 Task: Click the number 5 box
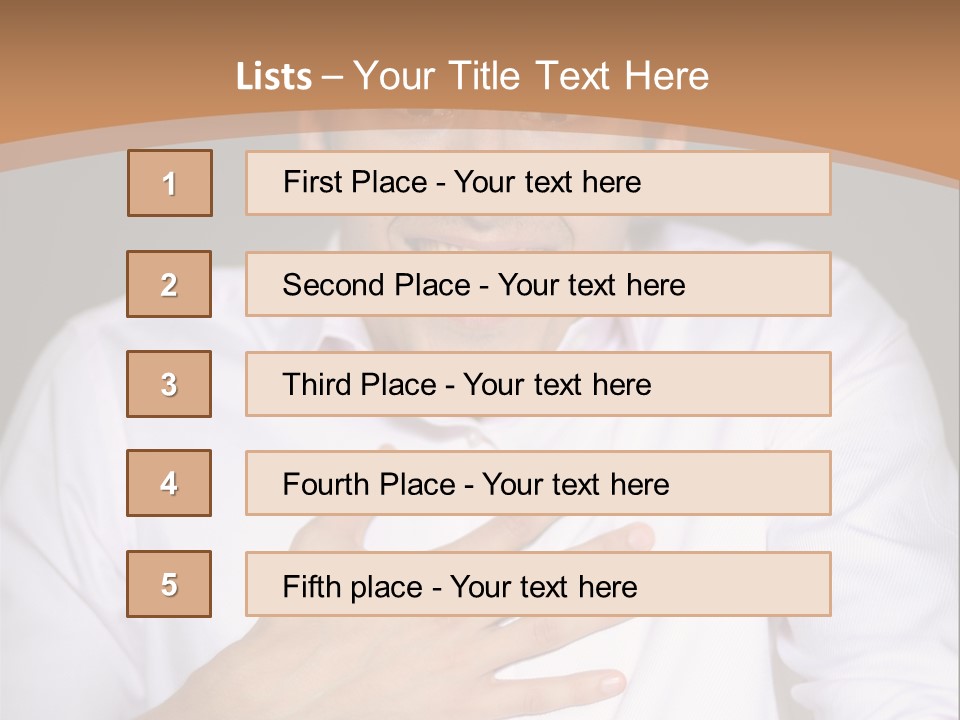(169, 584)
